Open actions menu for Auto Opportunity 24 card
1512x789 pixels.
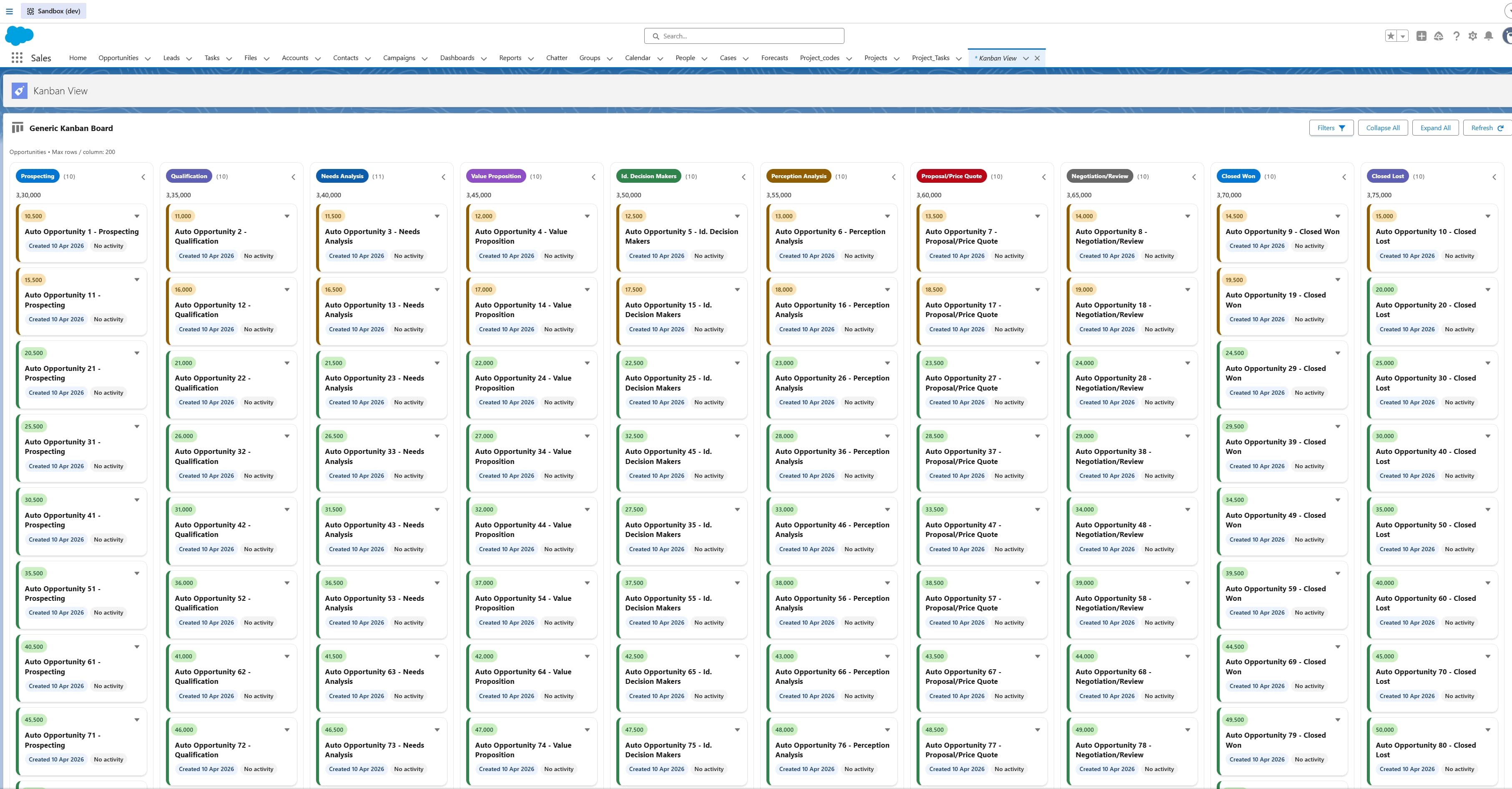click(x=587, y=363)
